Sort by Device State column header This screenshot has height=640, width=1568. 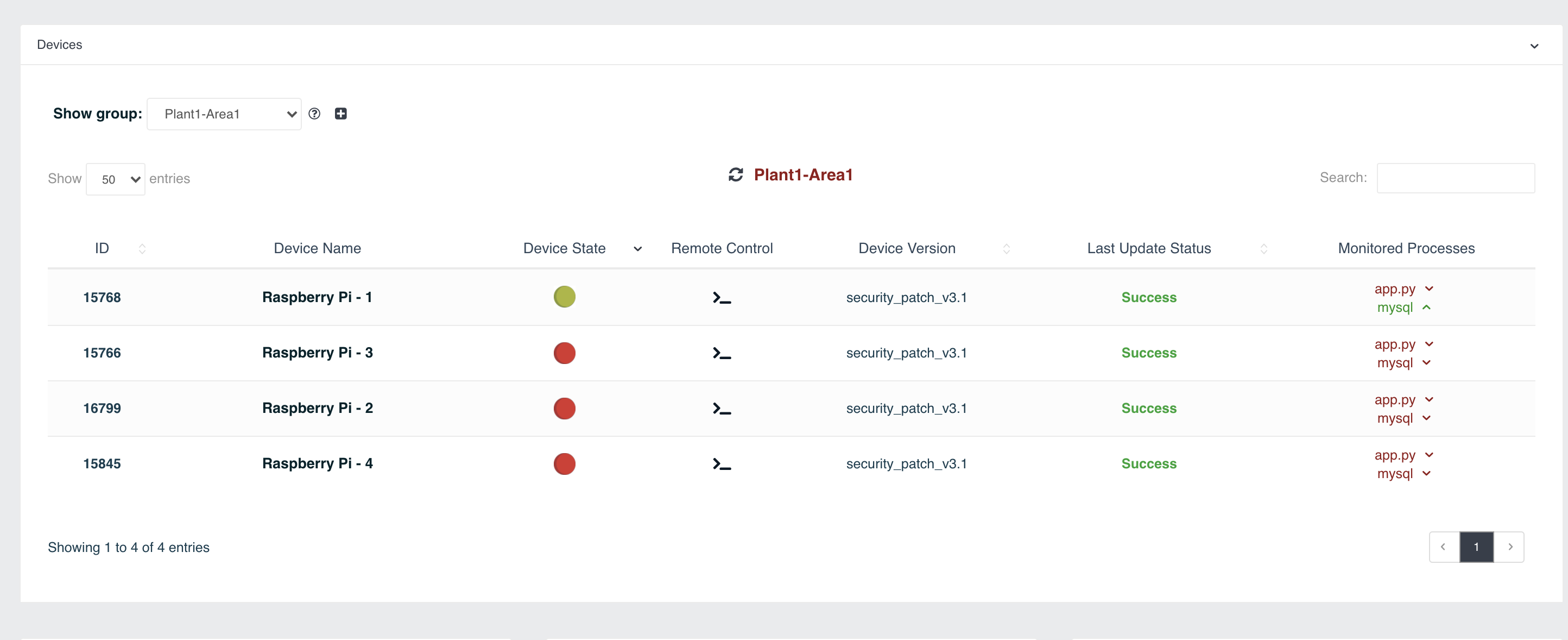click(564, 248)
